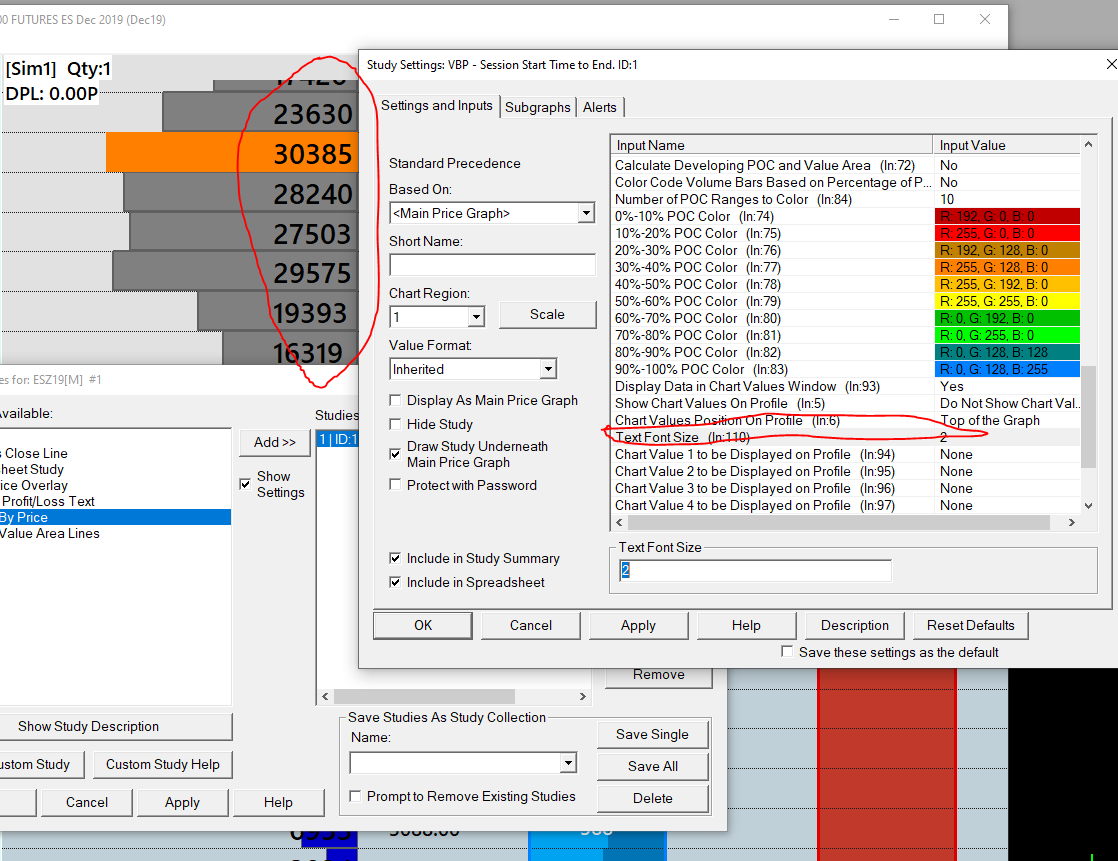Switch to the Subgraphs tab
Image resolution: width=1118 pixels, height=861 pixels.
click(538, 107)
